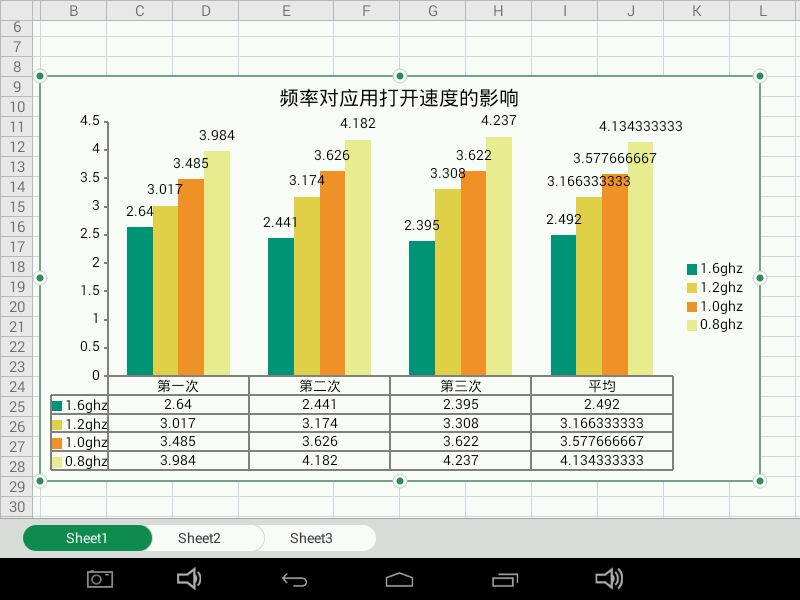Click the 1.0ghz swatch in data table row
The height and width of the screenshot is (600, 800).
click(x=57, y=443)
